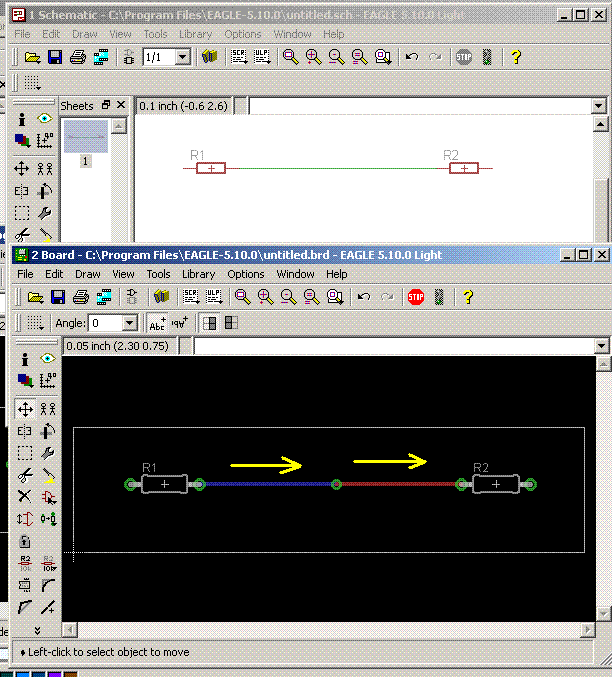Open Display layers in Board palette
This screenshot has height=677, width=612.
point(25,380)
